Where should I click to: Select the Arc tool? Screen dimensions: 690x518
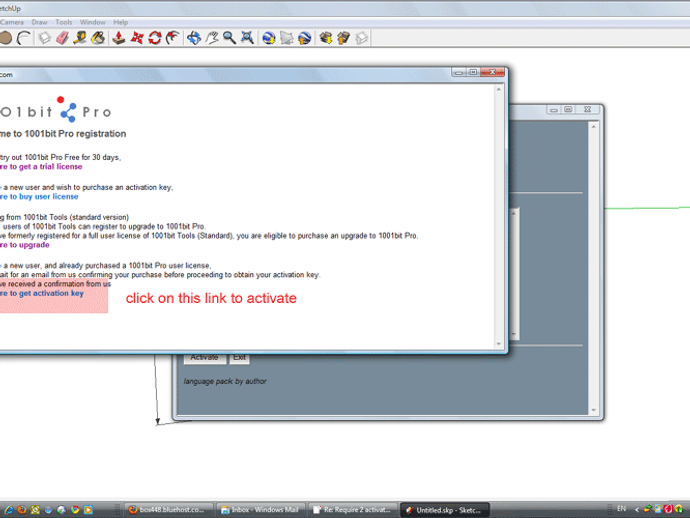tap(24, 38)
